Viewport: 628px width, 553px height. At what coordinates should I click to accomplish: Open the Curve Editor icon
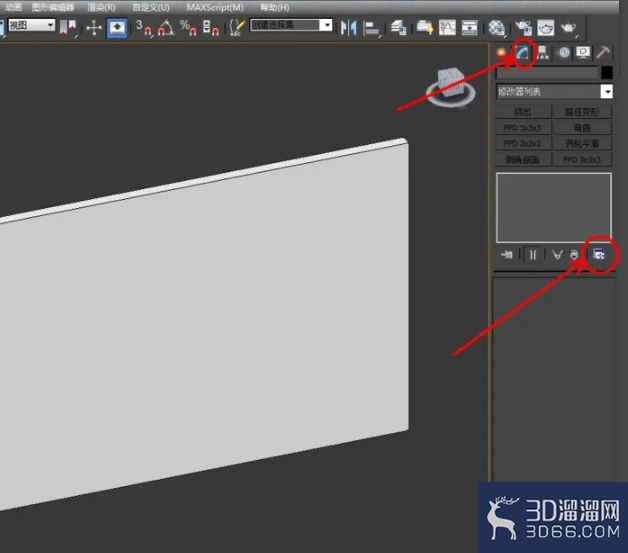(x=447, y=28)
